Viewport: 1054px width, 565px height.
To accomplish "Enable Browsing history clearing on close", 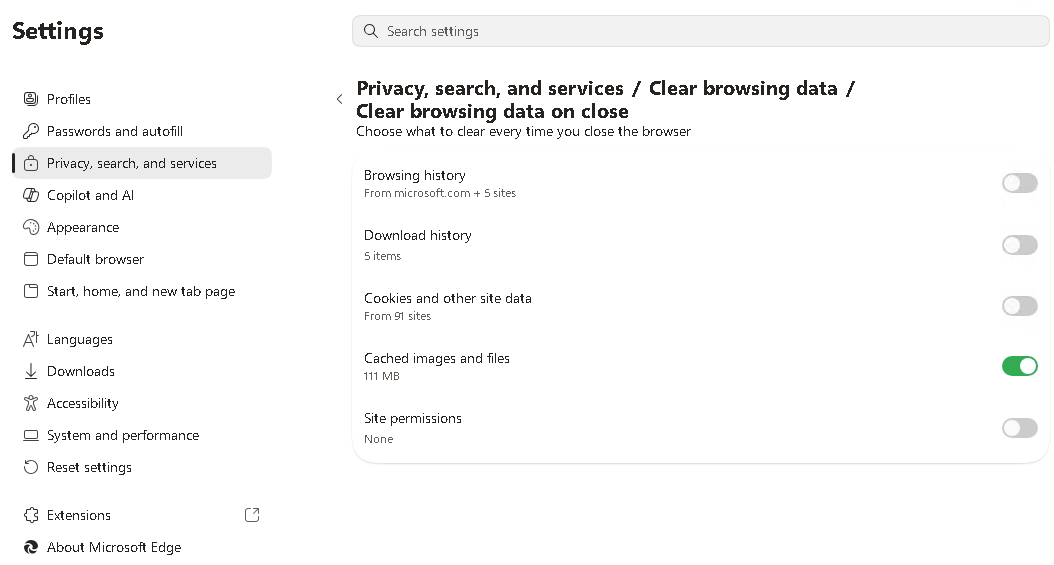I will (1020, 183).
